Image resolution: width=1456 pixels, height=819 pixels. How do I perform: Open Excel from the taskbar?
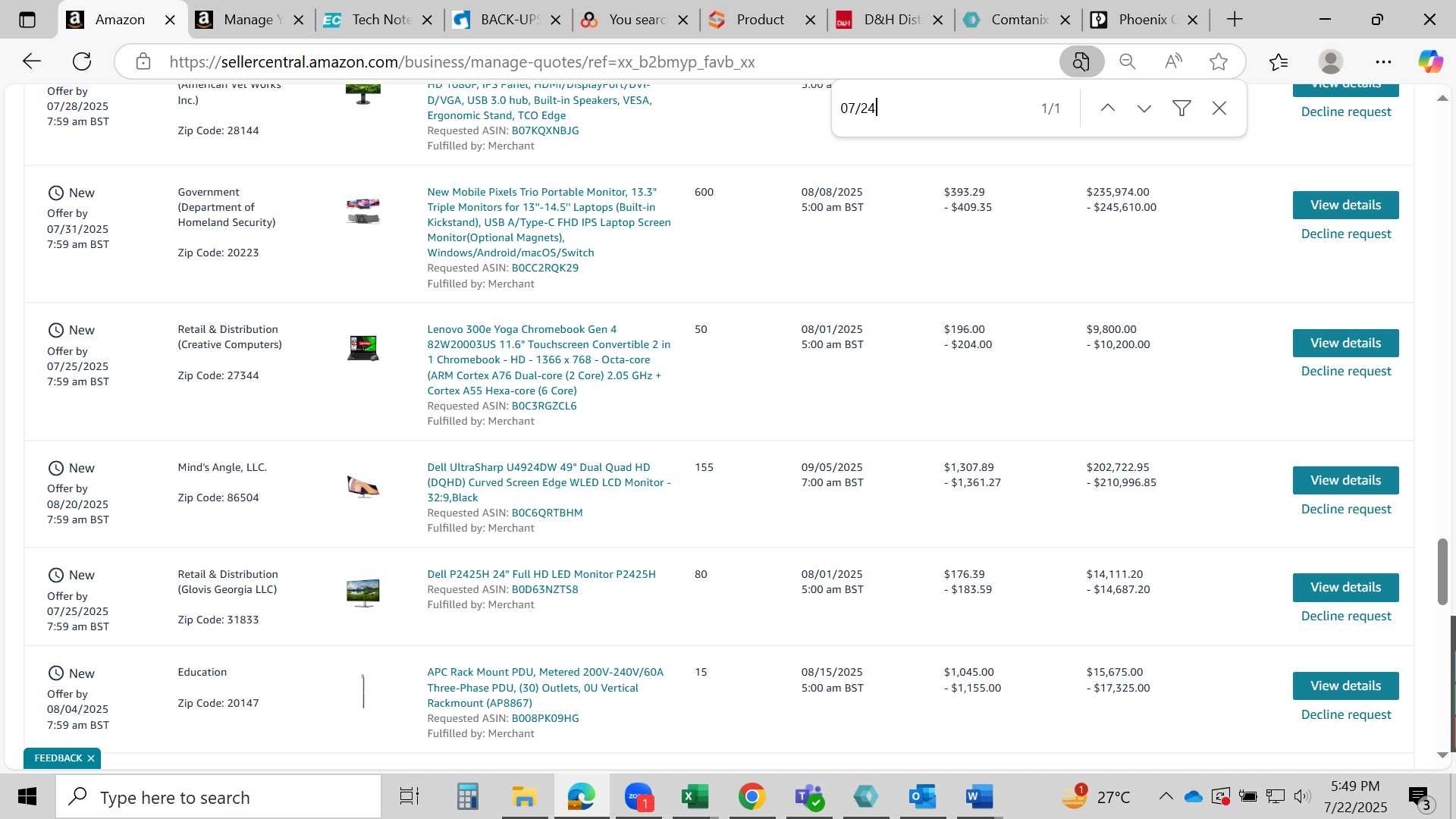695,797
